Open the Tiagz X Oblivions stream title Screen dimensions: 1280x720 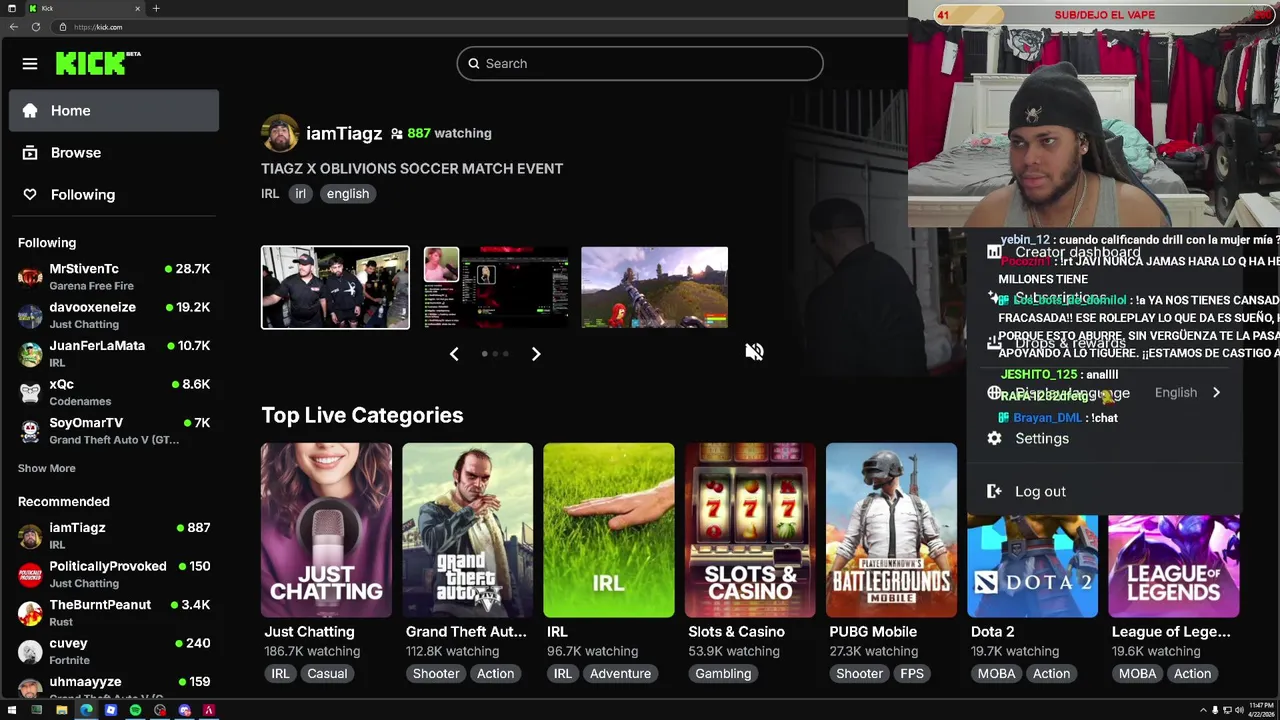tap(412, 168)
